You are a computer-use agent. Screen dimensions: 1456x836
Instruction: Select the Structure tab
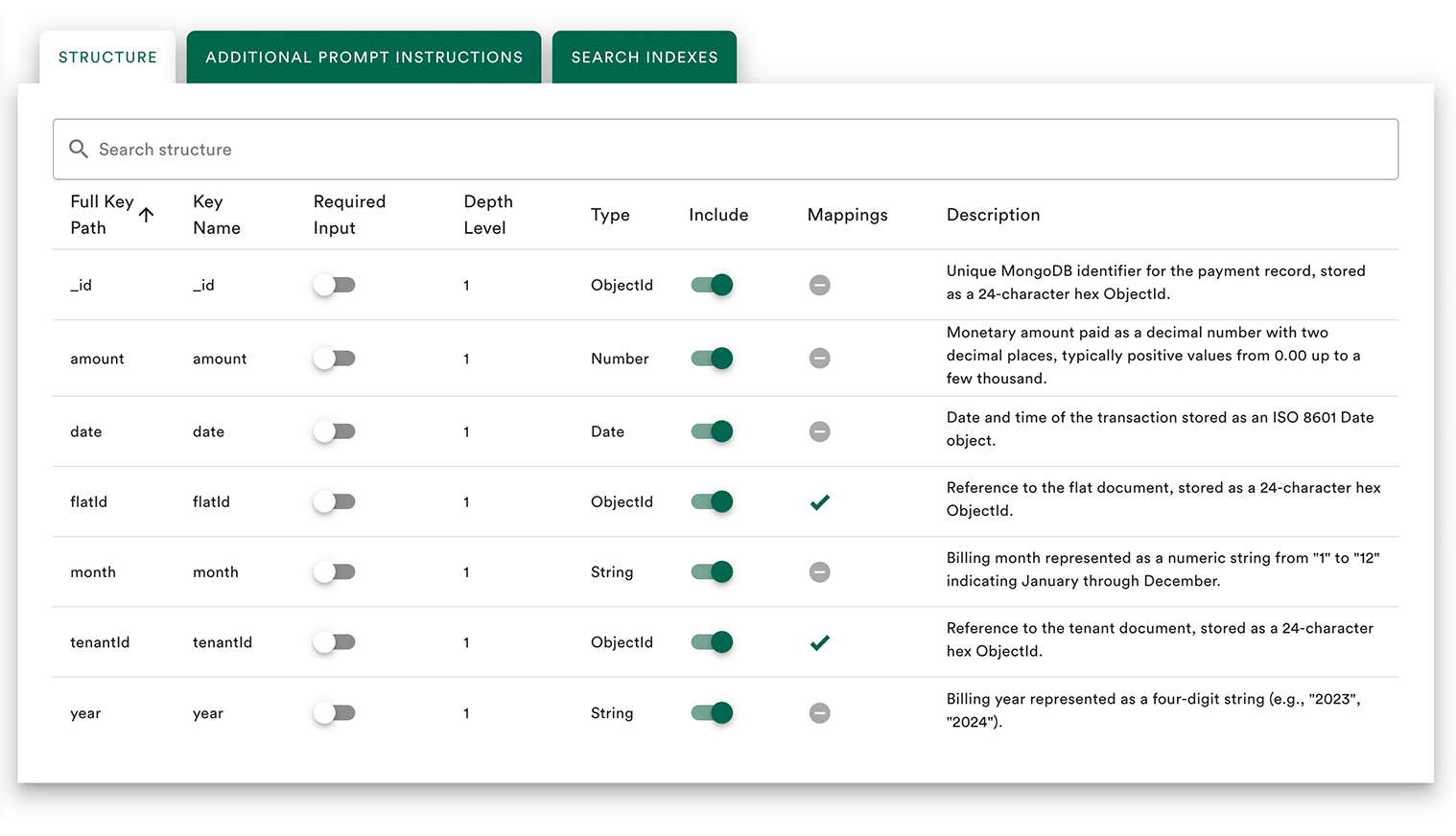[x=107, y=58]
